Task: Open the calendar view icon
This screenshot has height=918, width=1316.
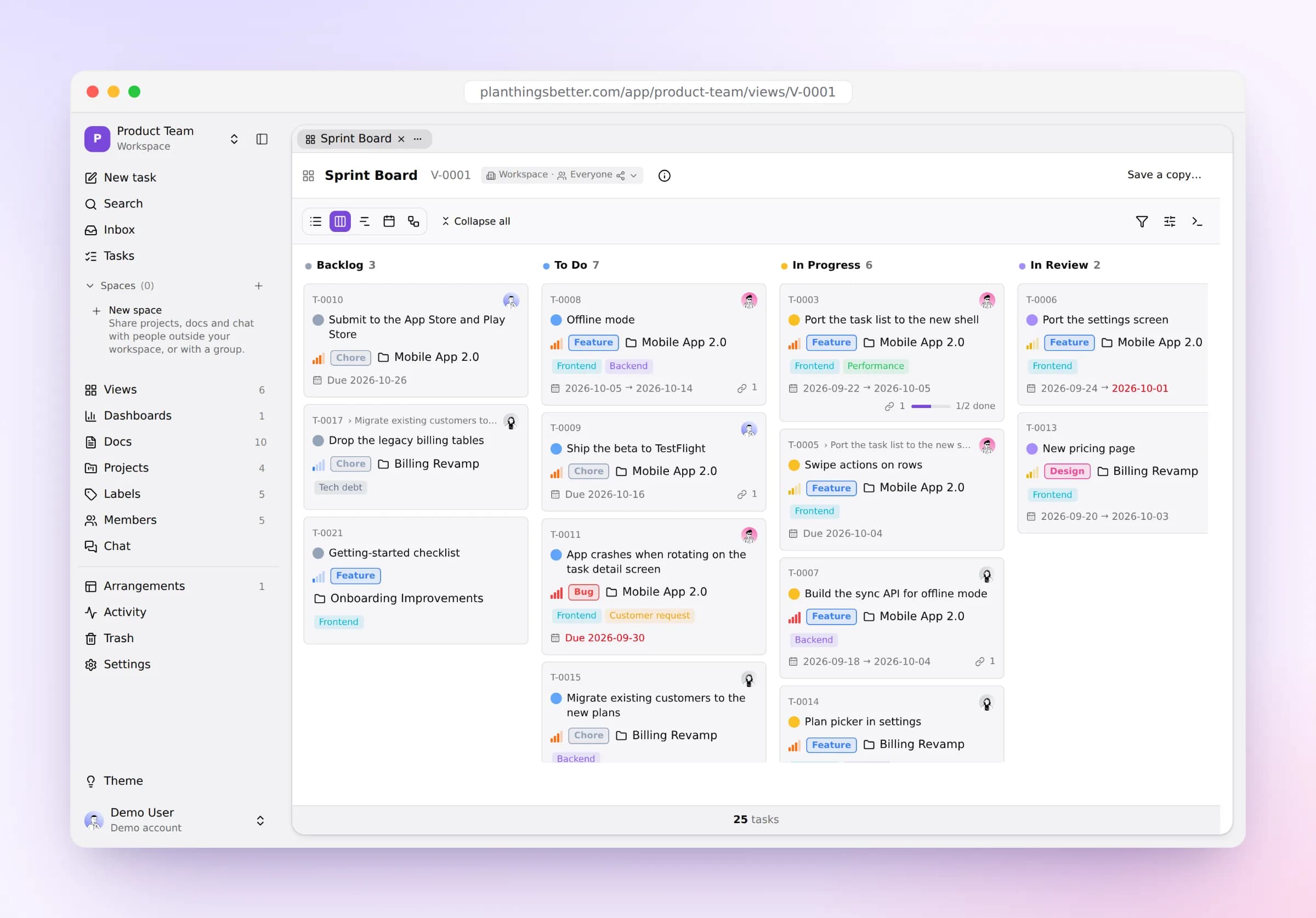Action: coord(389,222)
